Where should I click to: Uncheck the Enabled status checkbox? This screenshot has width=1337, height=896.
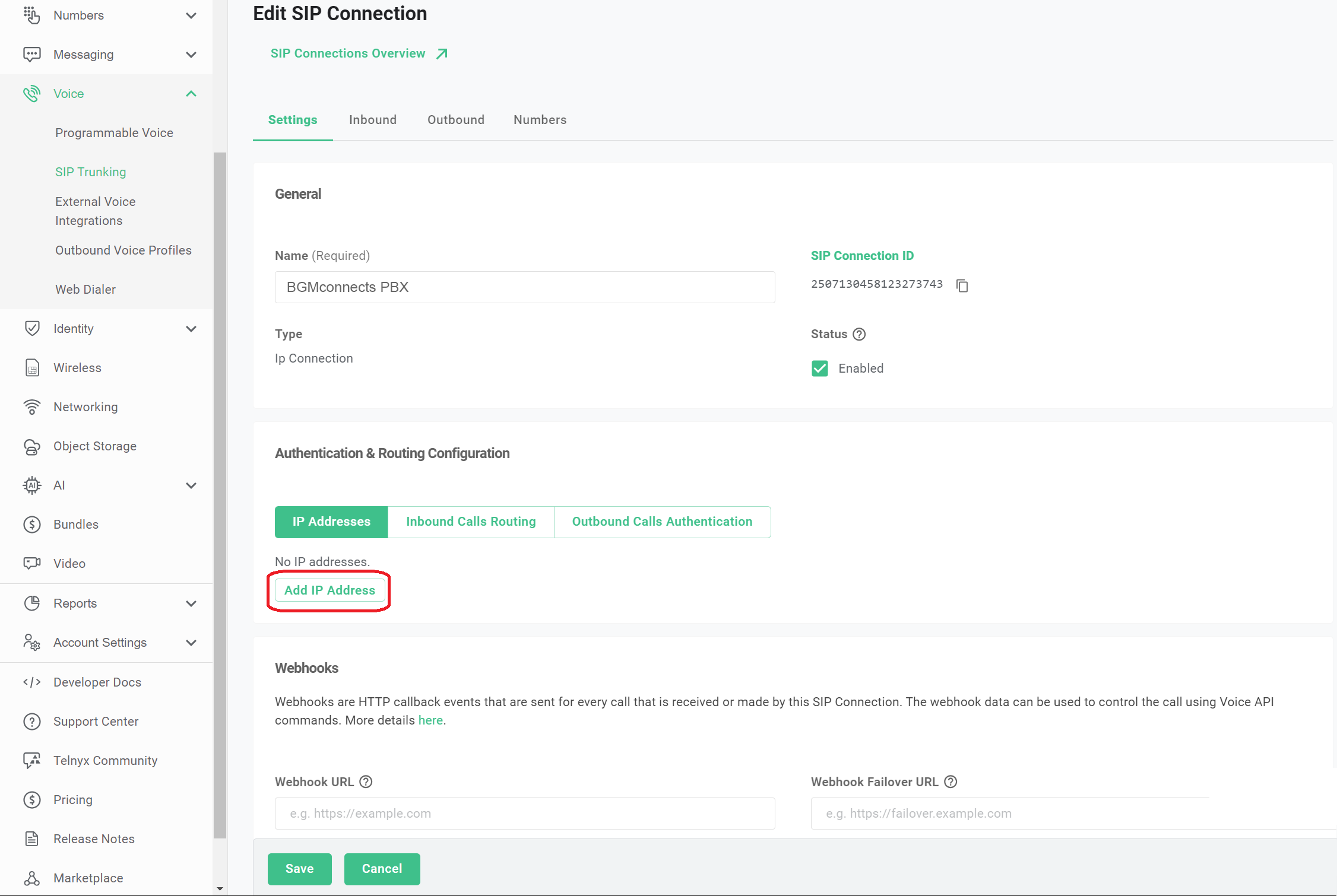tap(820, 368)
